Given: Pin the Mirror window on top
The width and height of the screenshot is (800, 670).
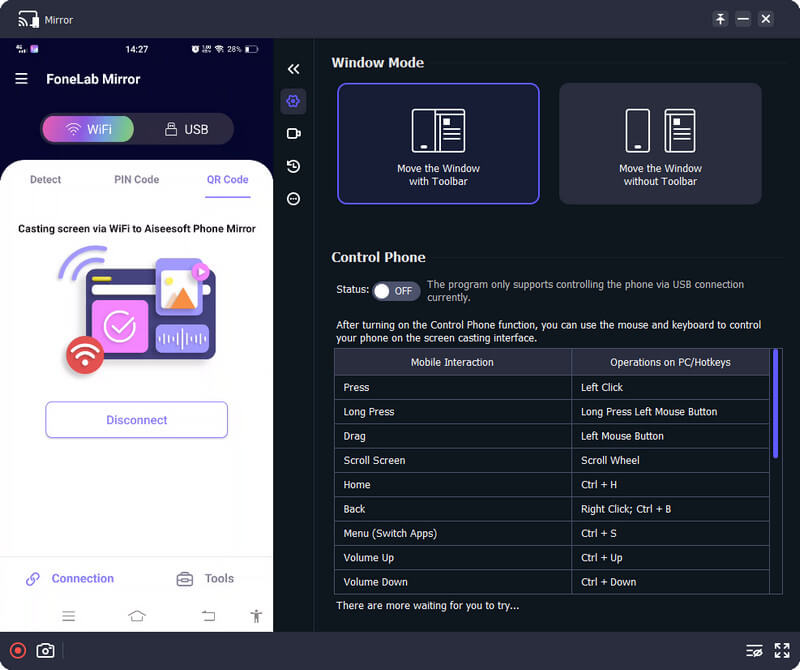Looking at the screenshot, I should 720,19.
